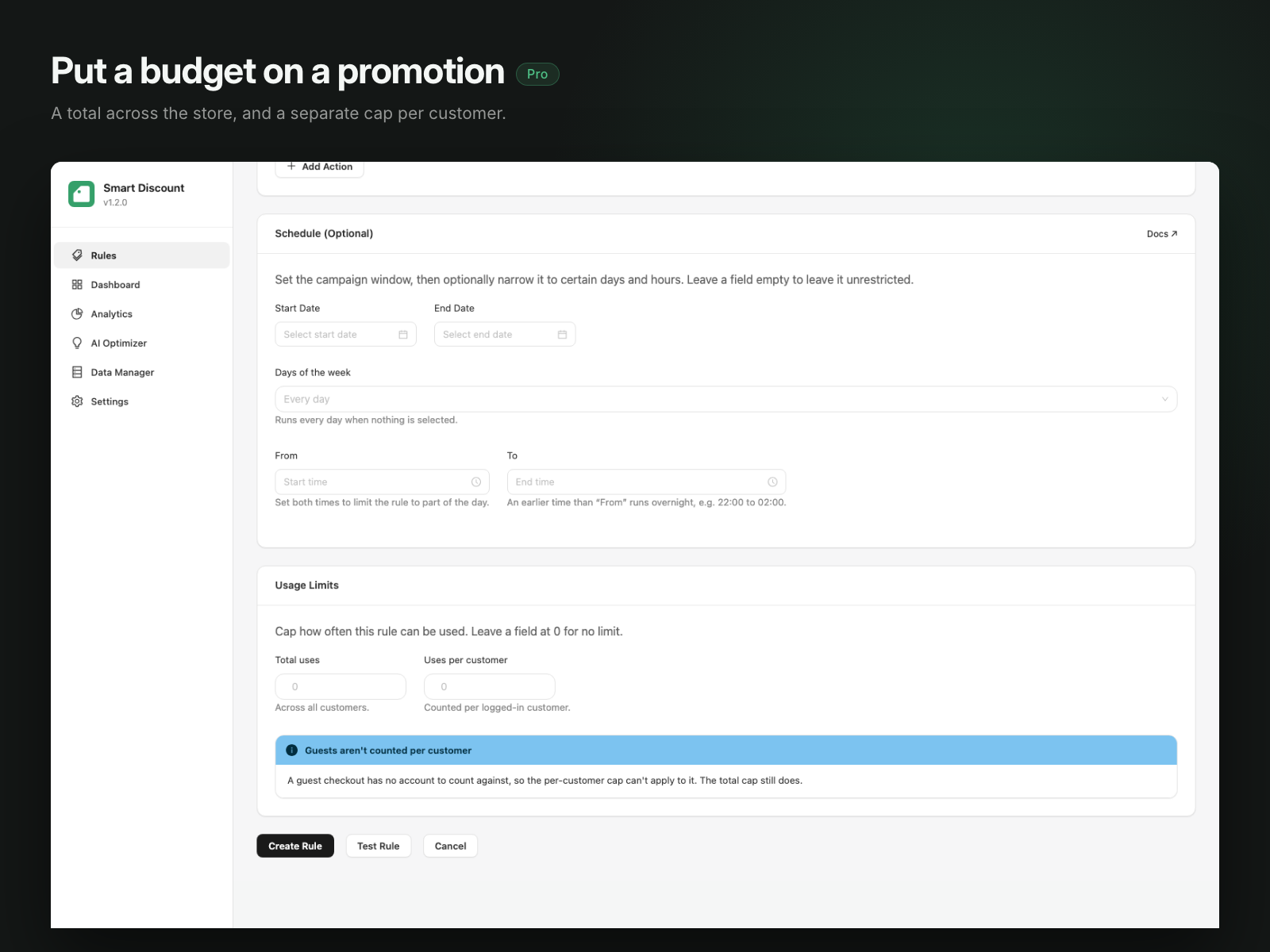The image size is (1270, 952).
Task: Focus the Select start date field
Action: [x=345, y=335]
